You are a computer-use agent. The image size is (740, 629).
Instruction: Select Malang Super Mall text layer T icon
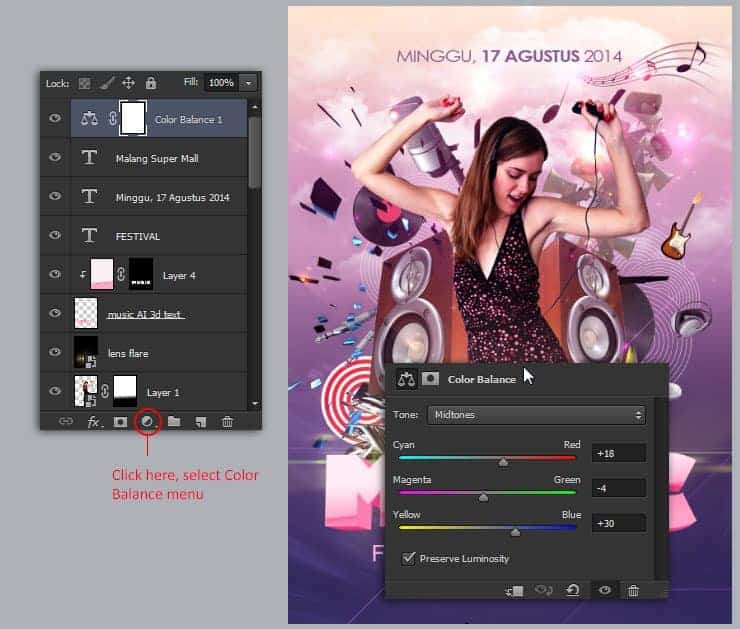coord(89,157)
